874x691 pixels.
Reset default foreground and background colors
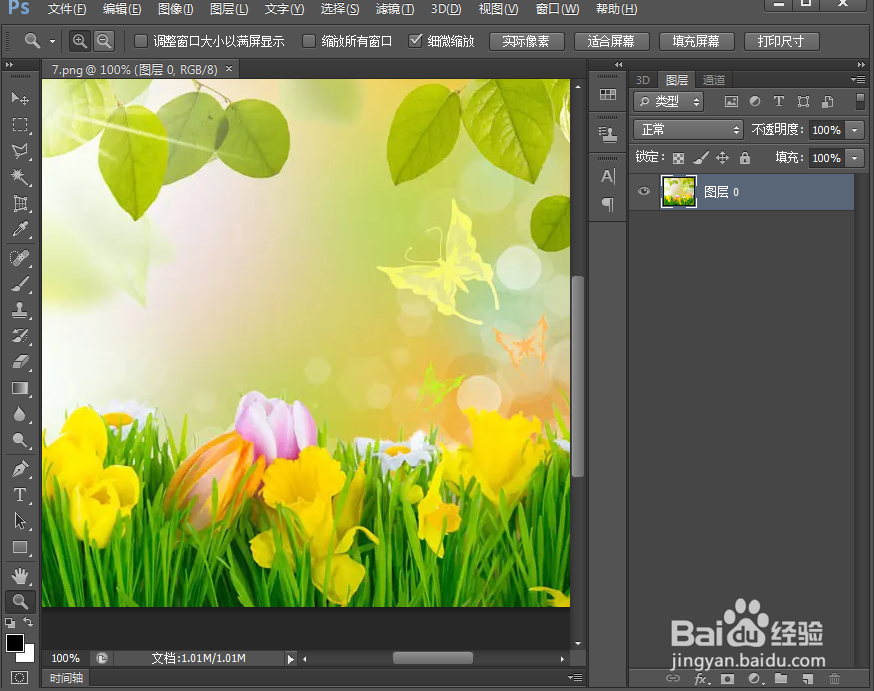(10, 622)
